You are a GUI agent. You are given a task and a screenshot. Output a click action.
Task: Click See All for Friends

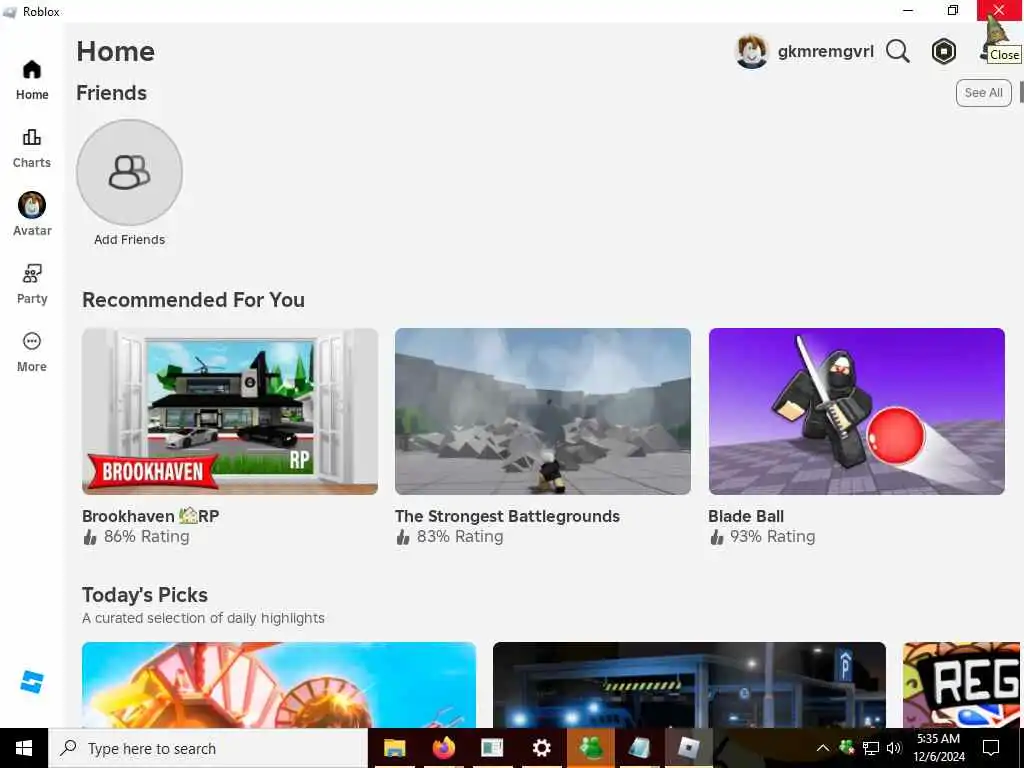pos(984,93)
